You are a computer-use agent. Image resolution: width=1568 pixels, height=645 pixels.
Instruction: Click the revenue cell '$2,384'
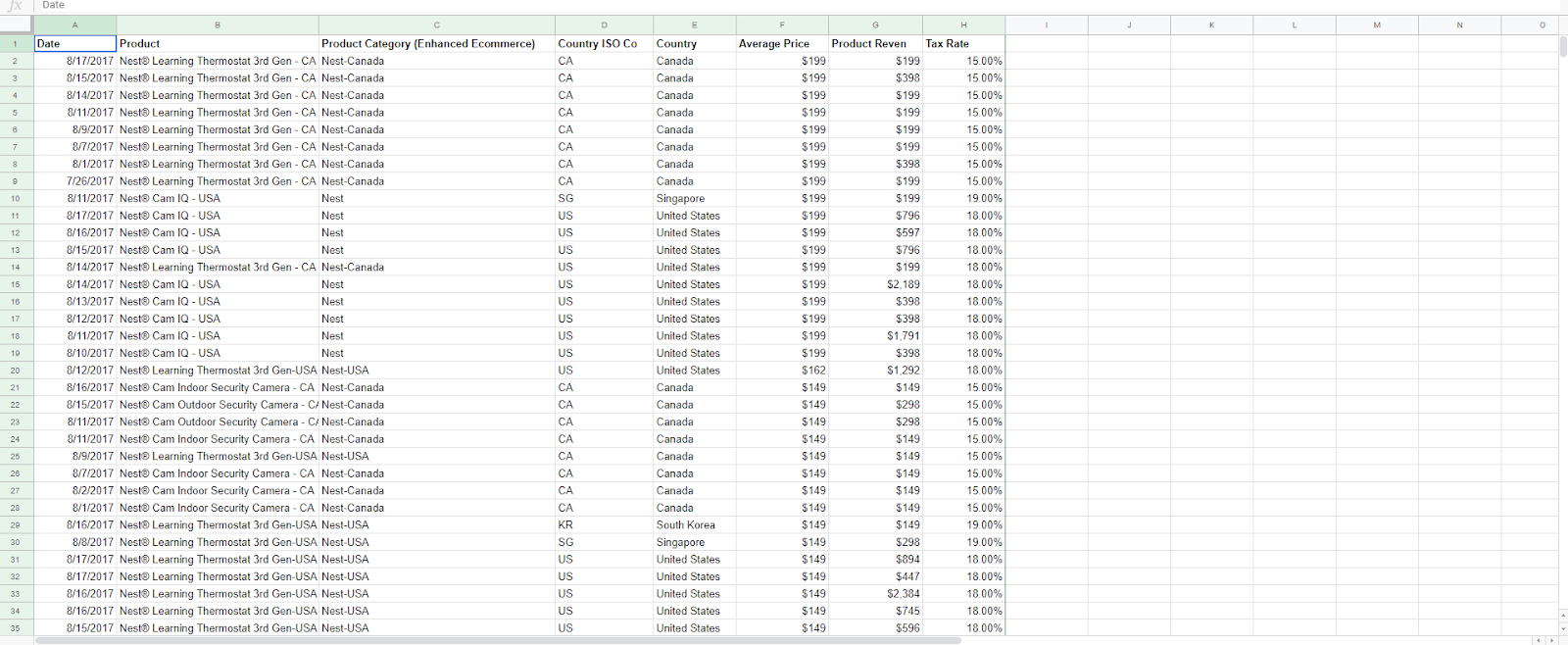coord(875,594)
